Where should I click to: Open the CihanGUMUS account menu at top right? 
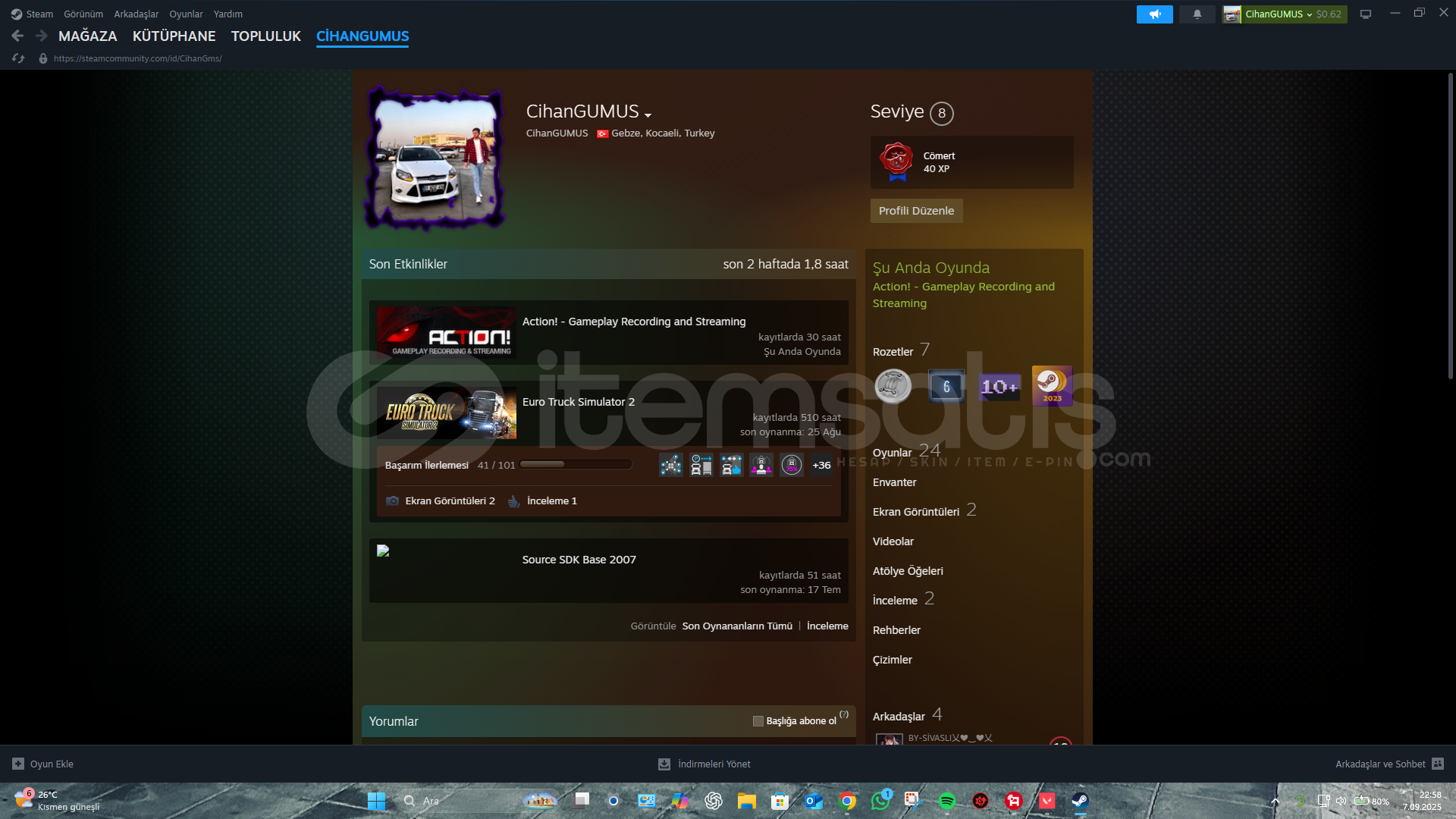pos(1285,14)
